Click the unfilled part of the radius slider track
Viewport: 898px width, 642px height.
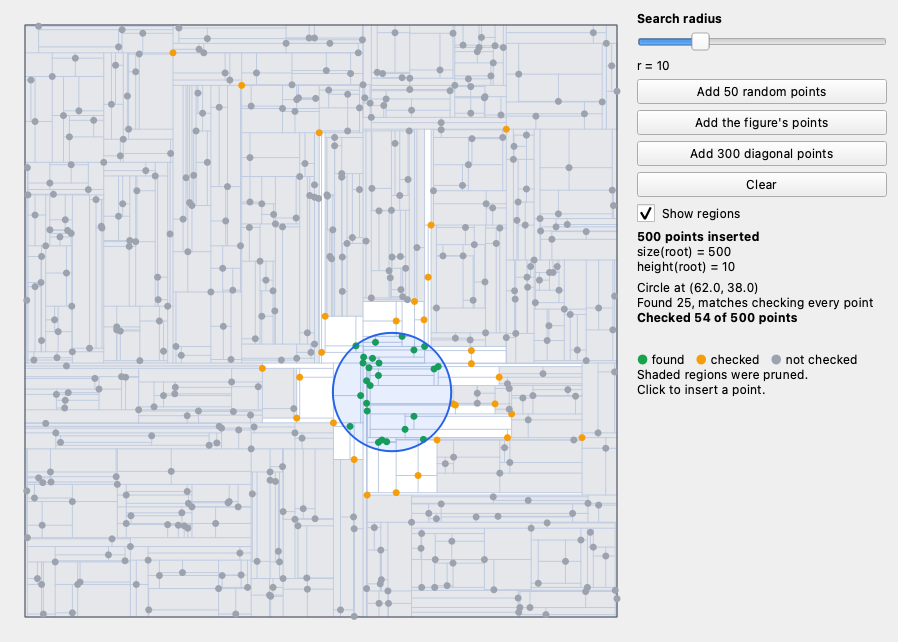(797, 41)
